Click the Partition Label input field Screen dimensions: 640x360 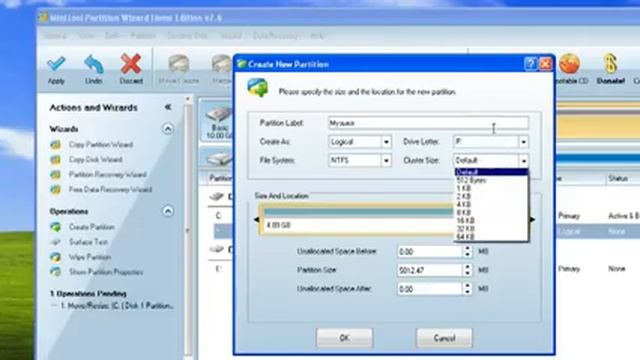point(428,123)
